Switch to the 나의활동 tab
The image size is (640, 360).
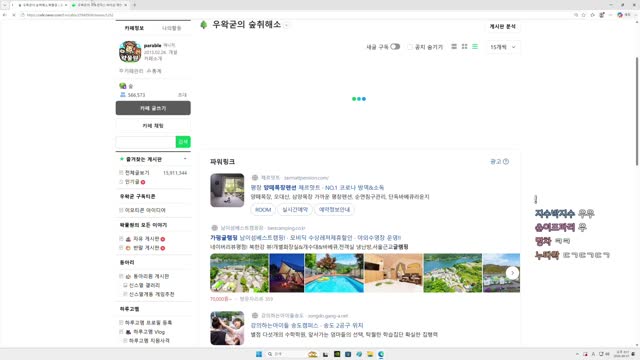[172, 28]
